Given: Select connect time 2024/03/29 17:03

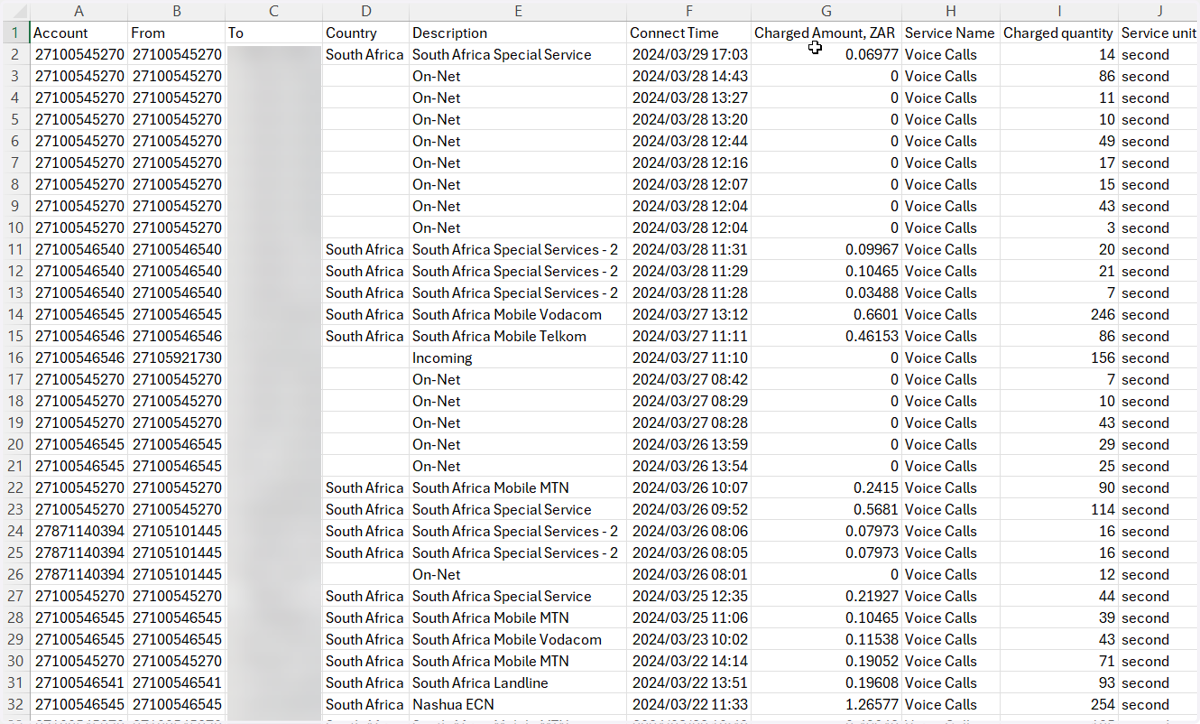Looking at the screenshot, I should [x=688, y=54].
